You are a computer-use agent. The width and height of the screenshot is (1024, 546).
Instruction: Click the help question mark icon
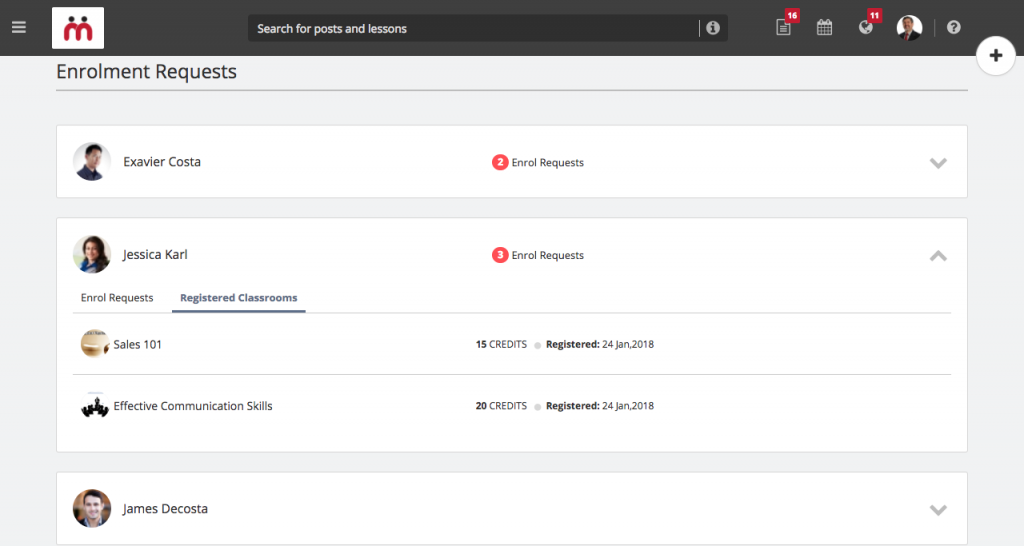(x=953, y=27)
